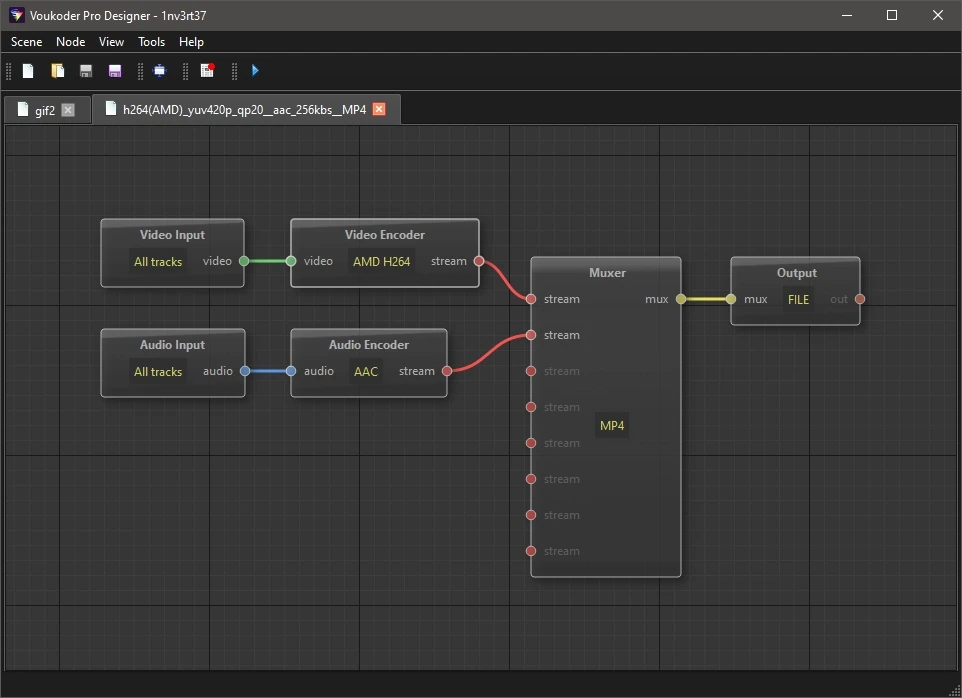Save the scene with the gray floppy icon
This screenshot has height=698, width=962.
coord(86,71)
